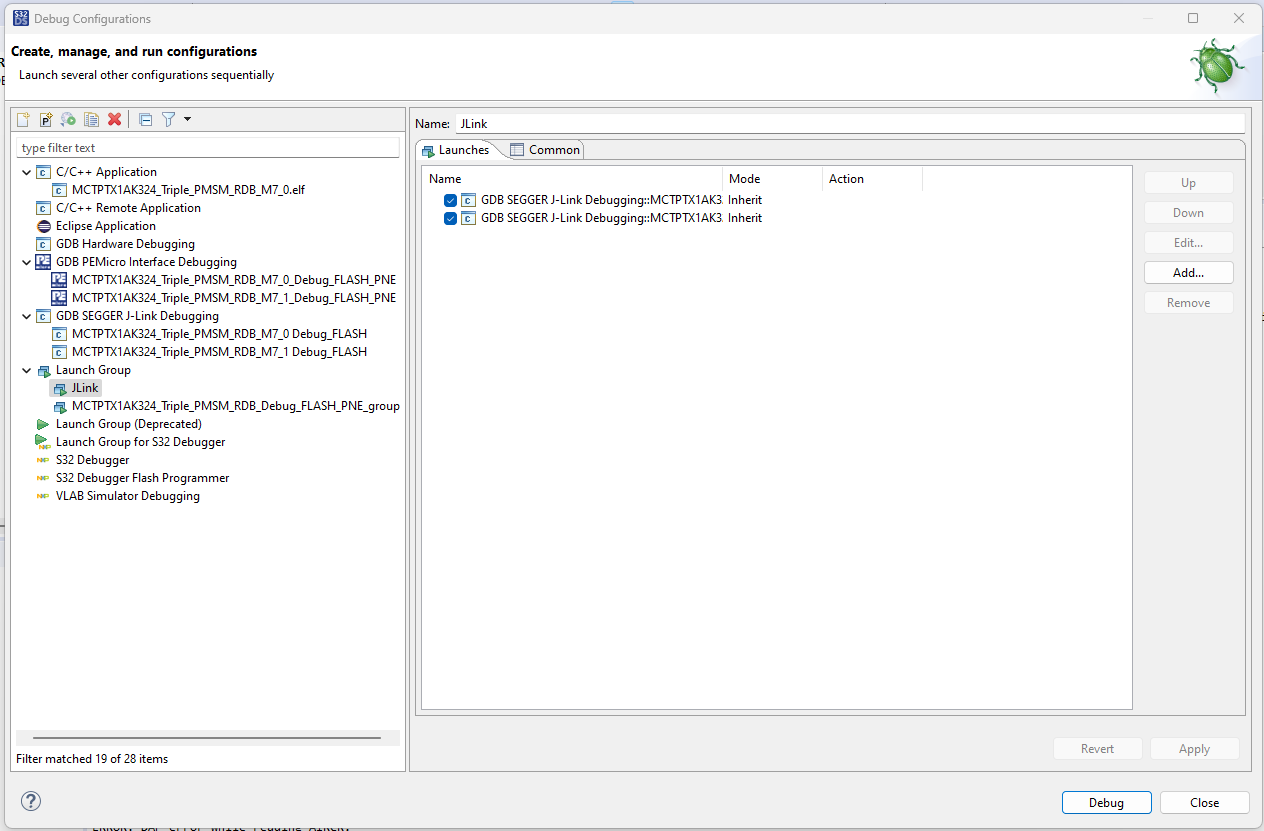Open the filter options dropdown arrow
The height and width of the screenshot is (831, 1264).
185,119
